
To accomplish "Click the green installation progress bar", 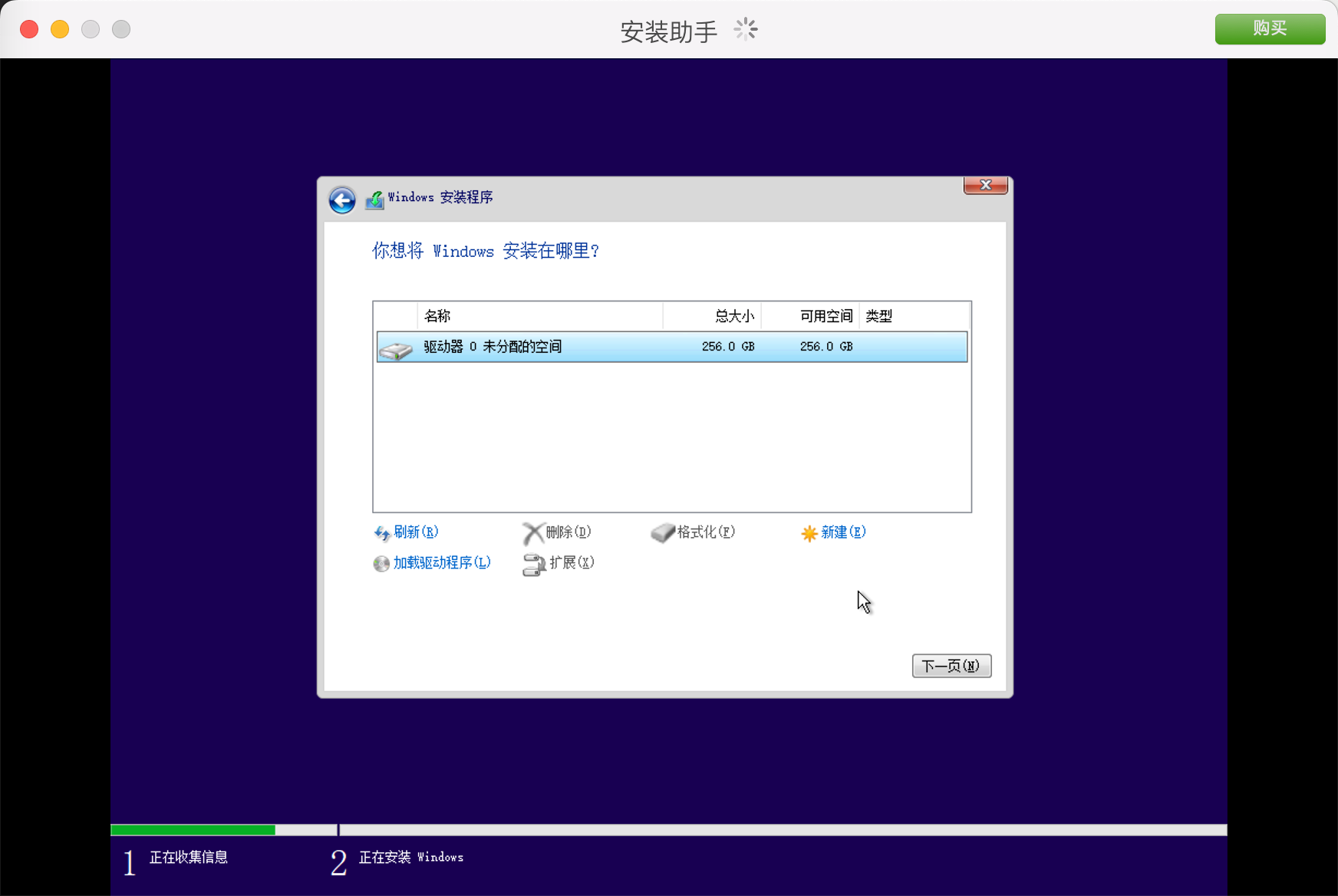I will [x=193, y=830].
